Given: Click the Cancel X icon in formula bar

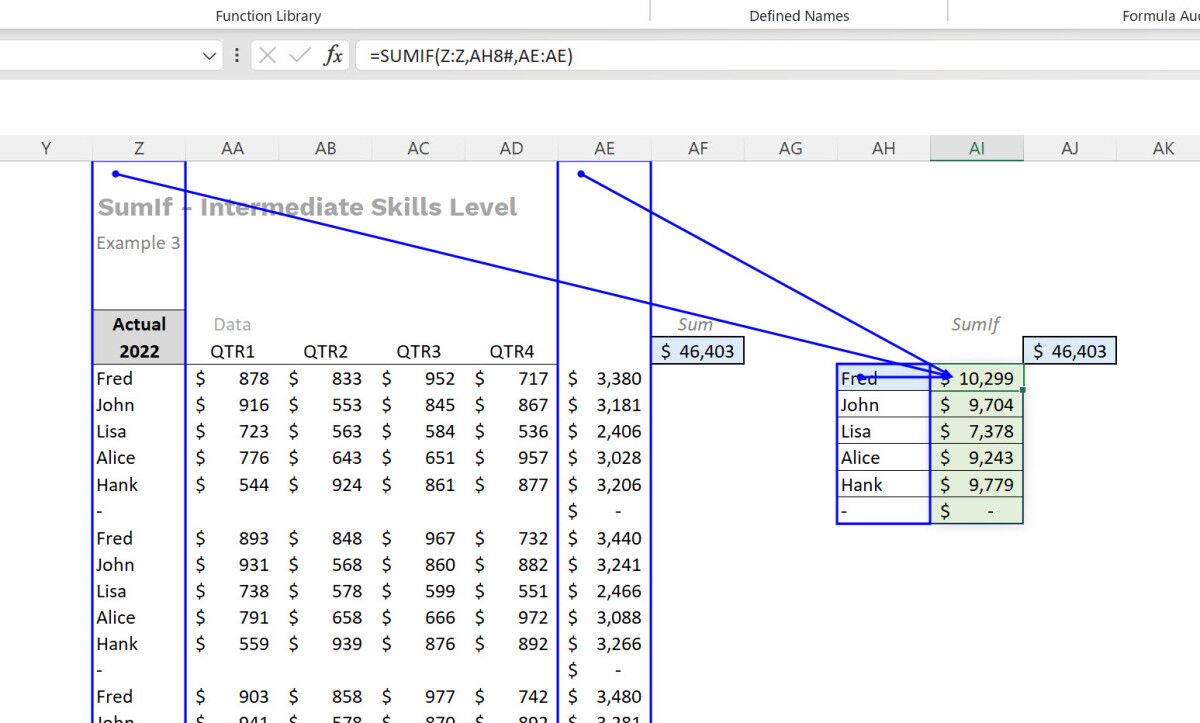Looking at the screenshot, I should tap(267, 56).
